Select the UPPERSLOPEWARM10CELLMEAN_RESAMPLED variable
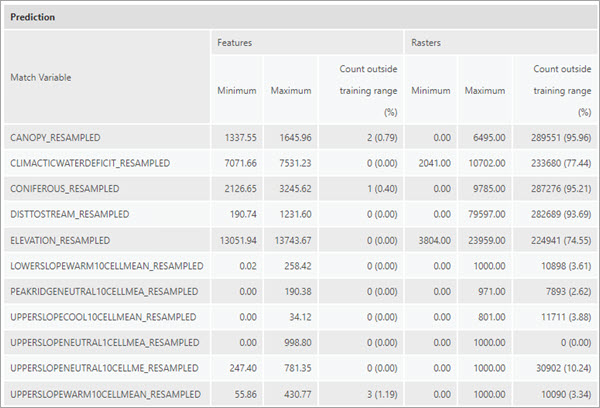This screenshot has width=600, height=408. pyautogui.click(x=104, y=394)
